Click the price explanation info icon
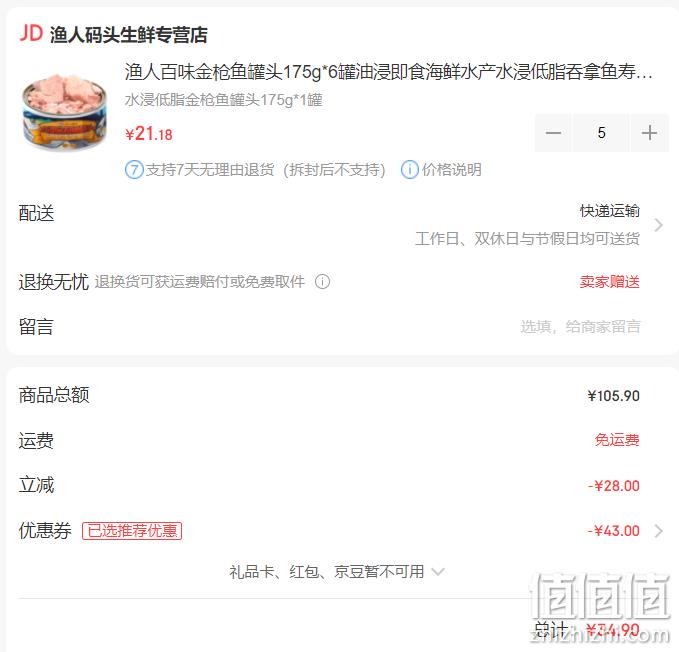Screen dimensions: 679x652 pyautogui.click(x=410, y=170)
